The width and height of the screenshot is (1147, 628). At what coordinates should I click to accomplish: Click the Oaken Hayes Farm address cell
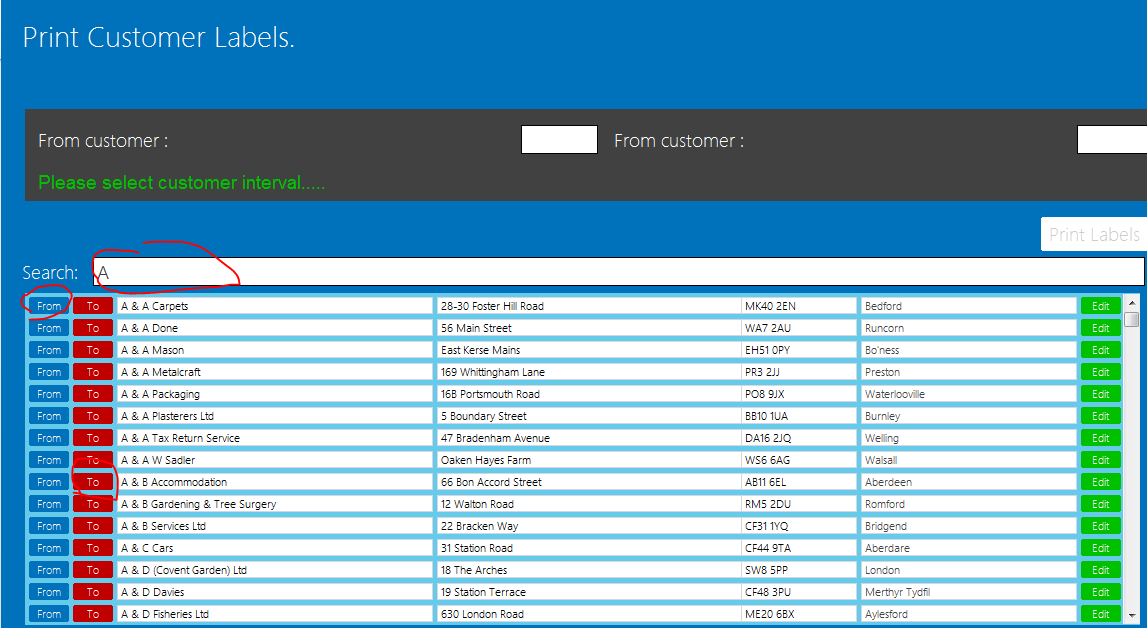tap(589, 460)
